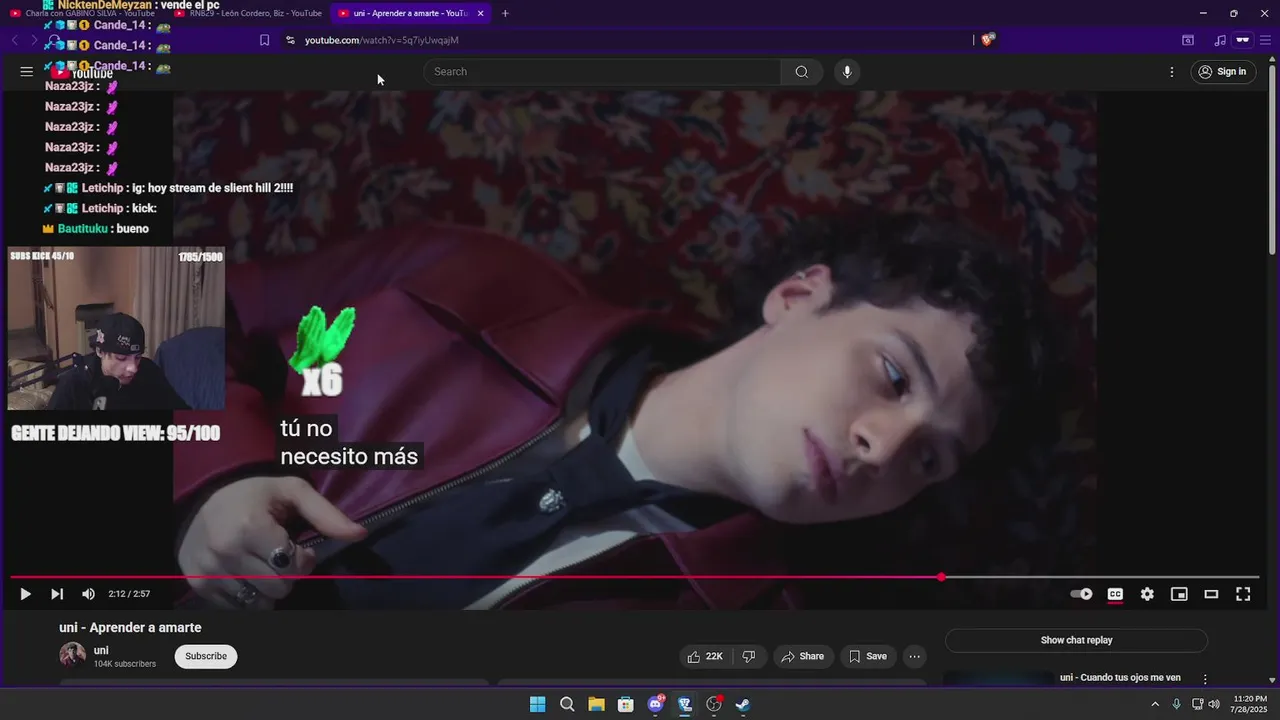
Task: Click the system tray microphone icon
Action: pyautogui.click(x=1177, y=704)
